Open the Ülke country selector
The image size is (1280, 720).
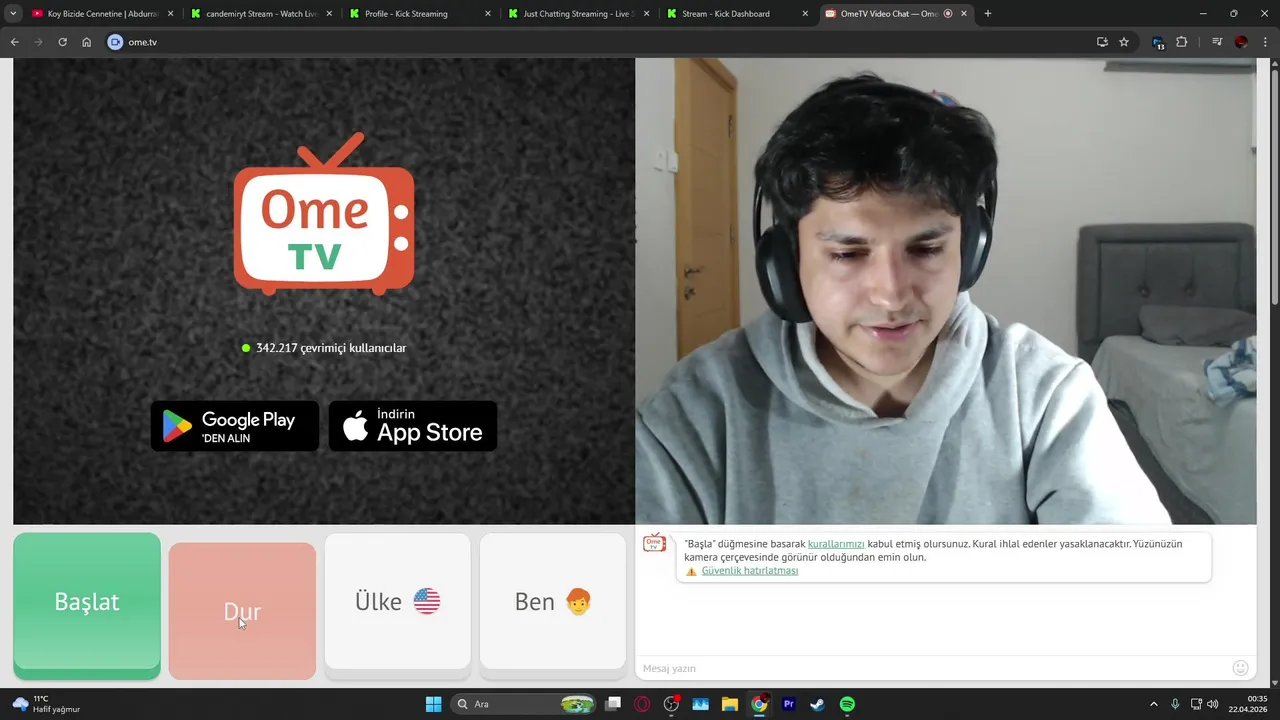click(x=397, y=601)
